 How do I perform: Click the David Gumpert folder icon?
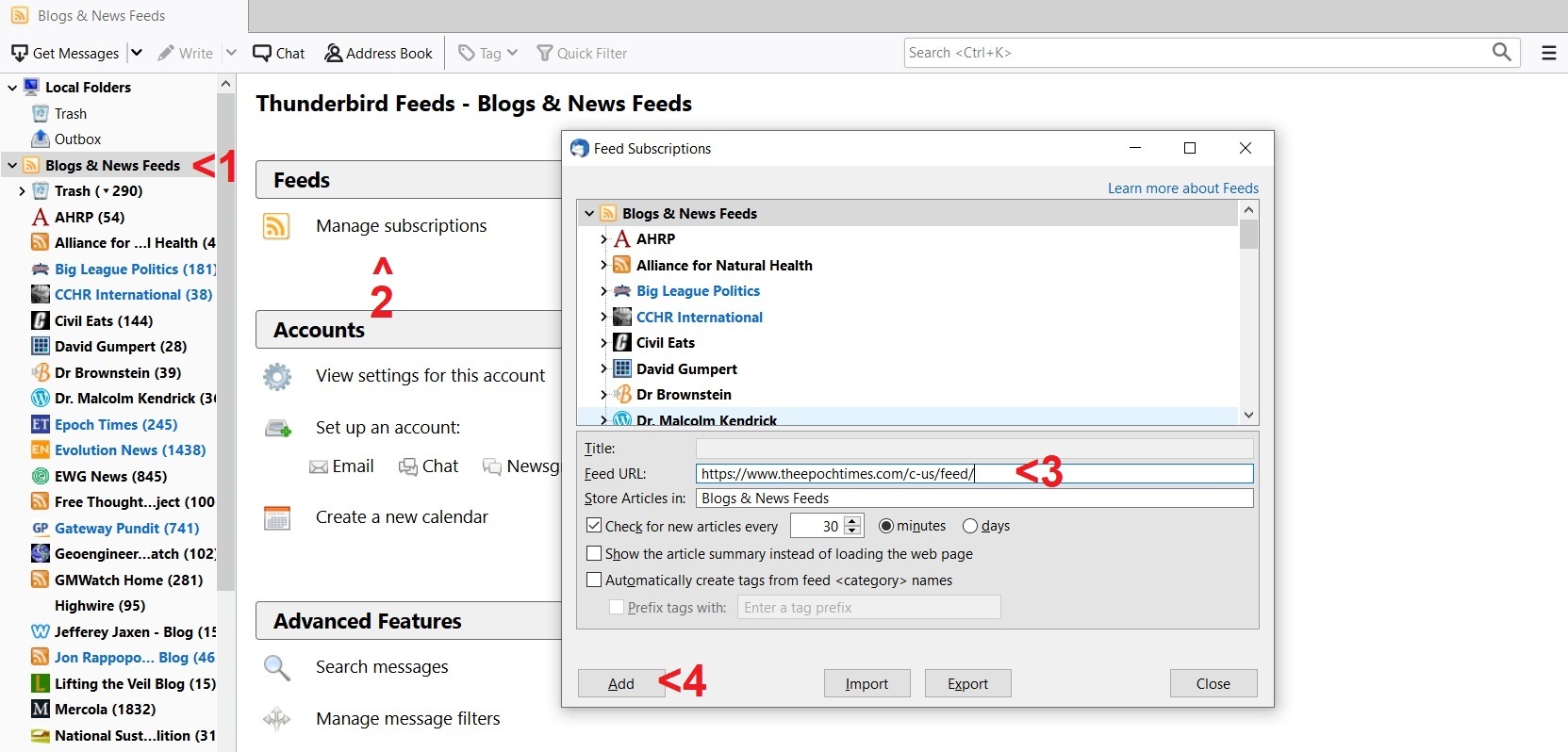tap(40, 347)
